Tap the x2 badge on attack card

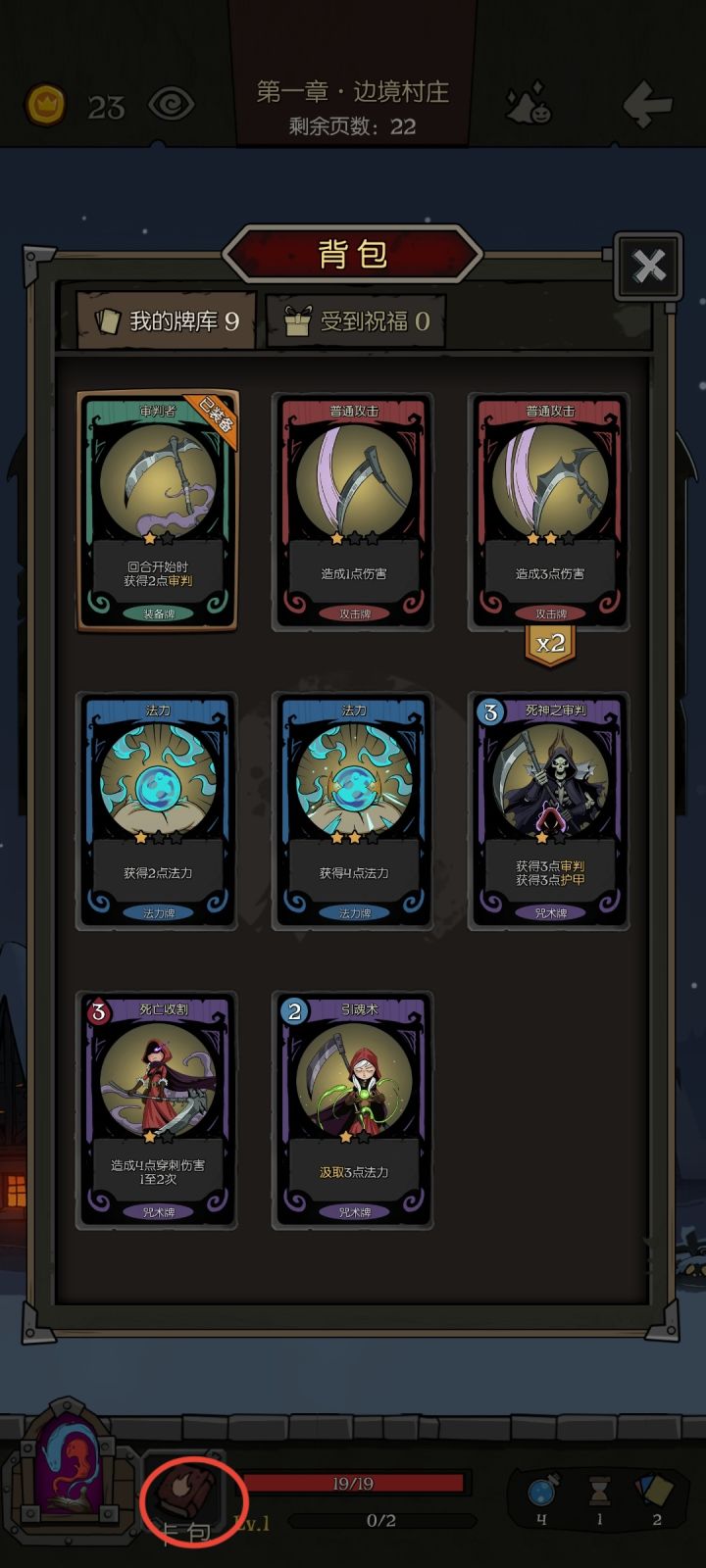click(x=550, y=644)
